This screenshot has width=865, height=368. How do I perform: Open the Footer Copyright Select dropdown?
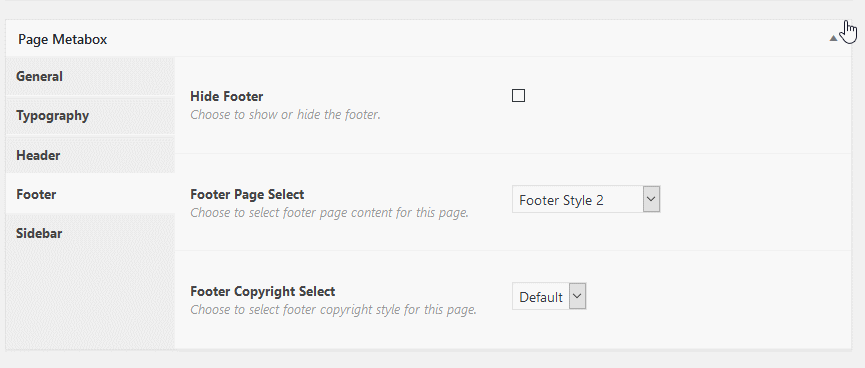[x=549, y=297]
